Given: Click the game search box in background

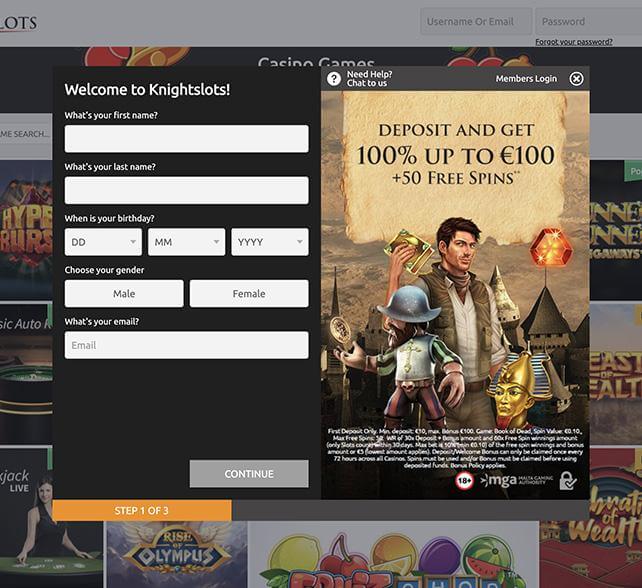Looking at the screenshot, I should 26,134.
